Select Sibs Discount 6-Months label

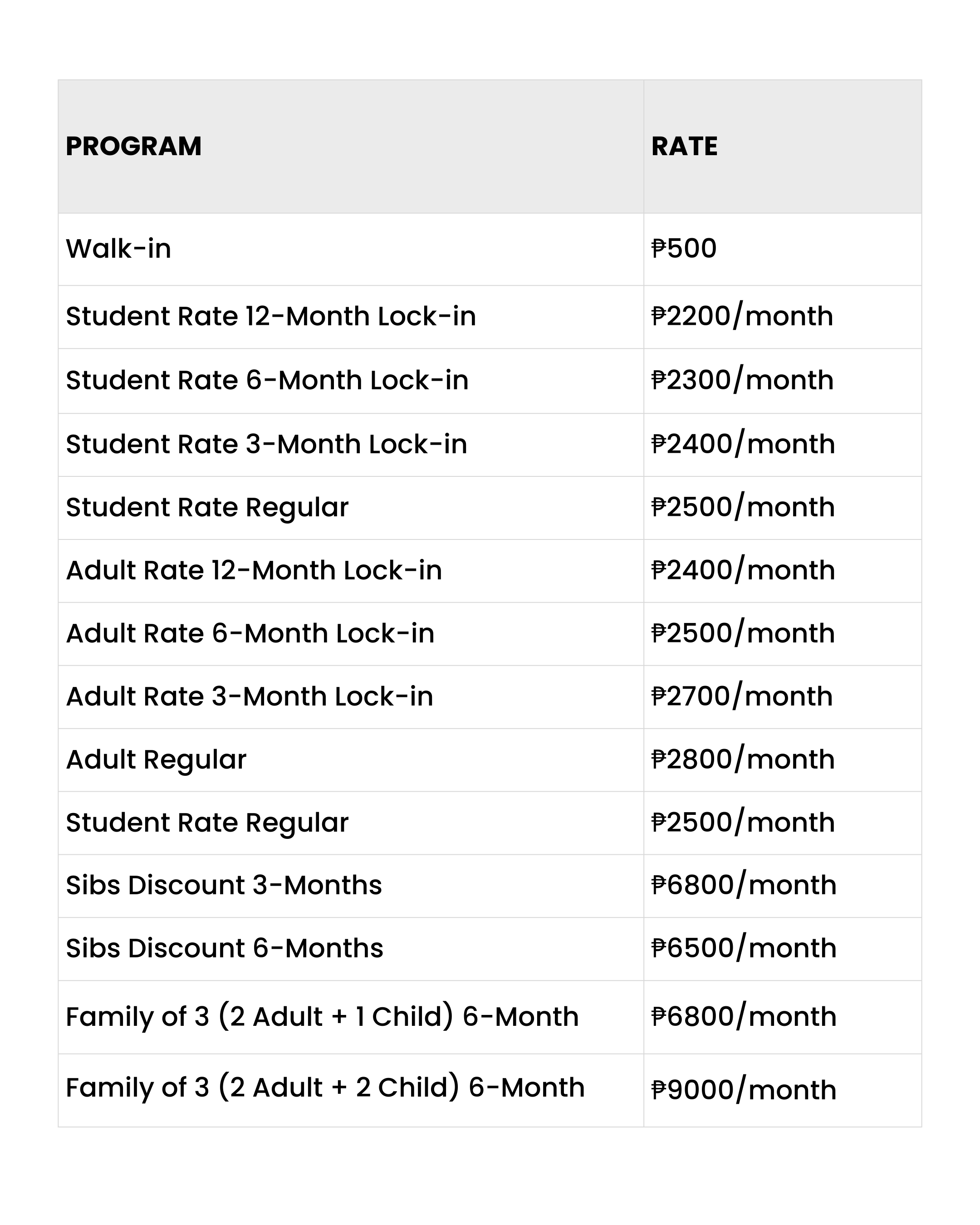[225, 948]
